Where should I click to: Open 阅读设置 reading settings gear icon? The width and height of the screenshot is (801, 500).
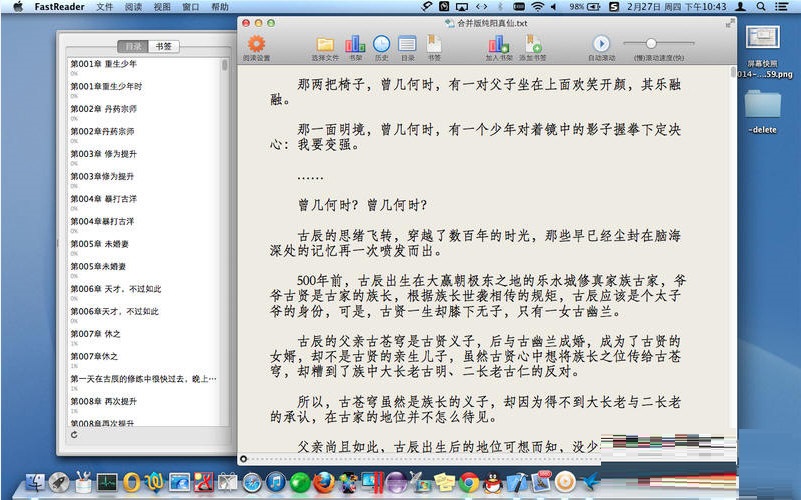[x=256, y=44]
